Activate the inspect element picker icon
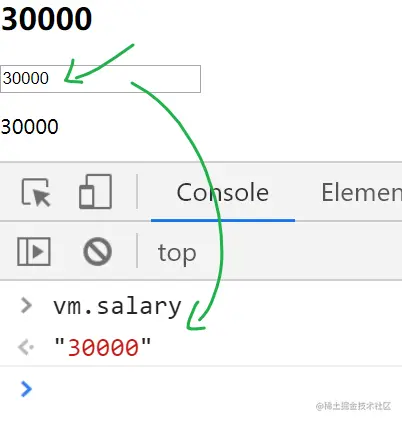This screenshot has height=422, width=402. tap(36, 192)
